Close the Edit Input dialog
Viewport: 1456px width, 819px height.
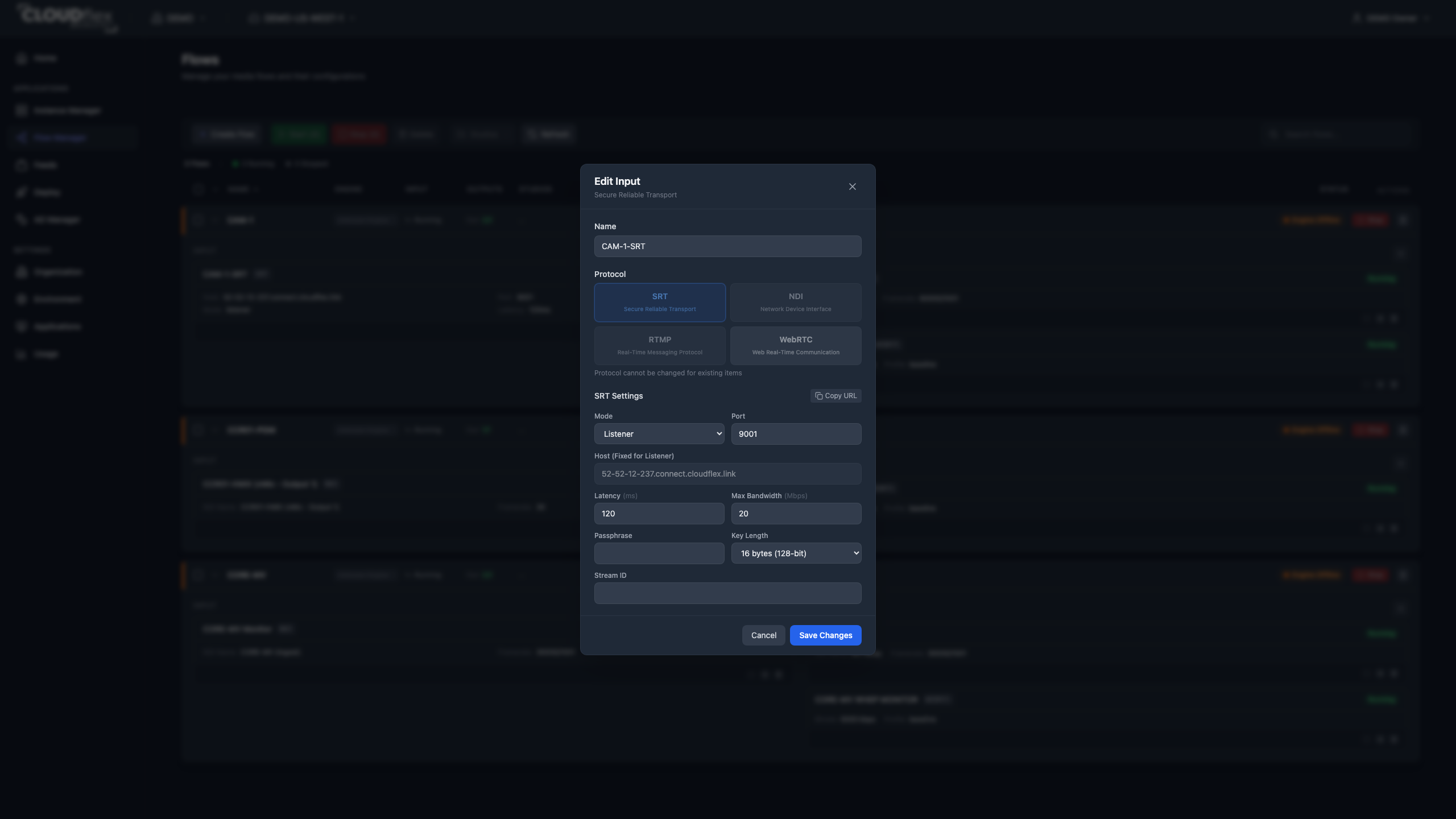(852, 187)
